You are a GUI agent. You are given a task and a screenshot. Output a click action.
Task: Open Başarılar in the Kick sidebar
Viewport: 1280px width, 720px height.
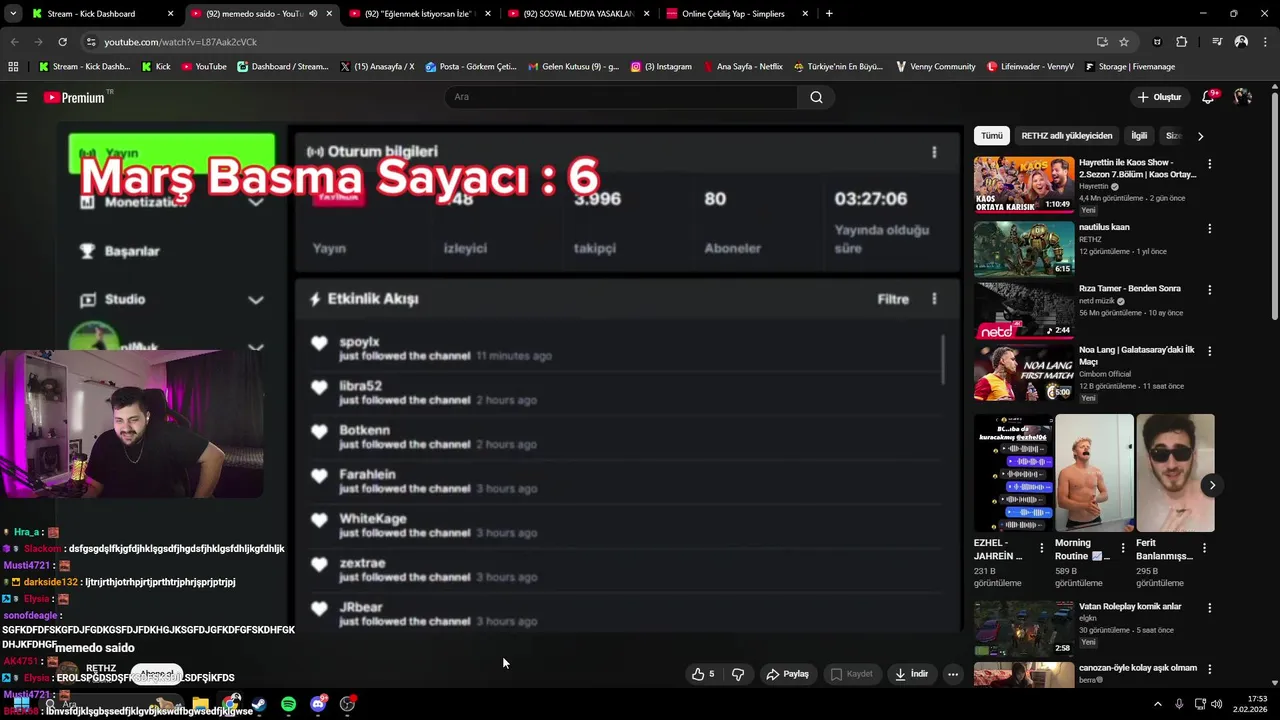click(x=132, y=251)
